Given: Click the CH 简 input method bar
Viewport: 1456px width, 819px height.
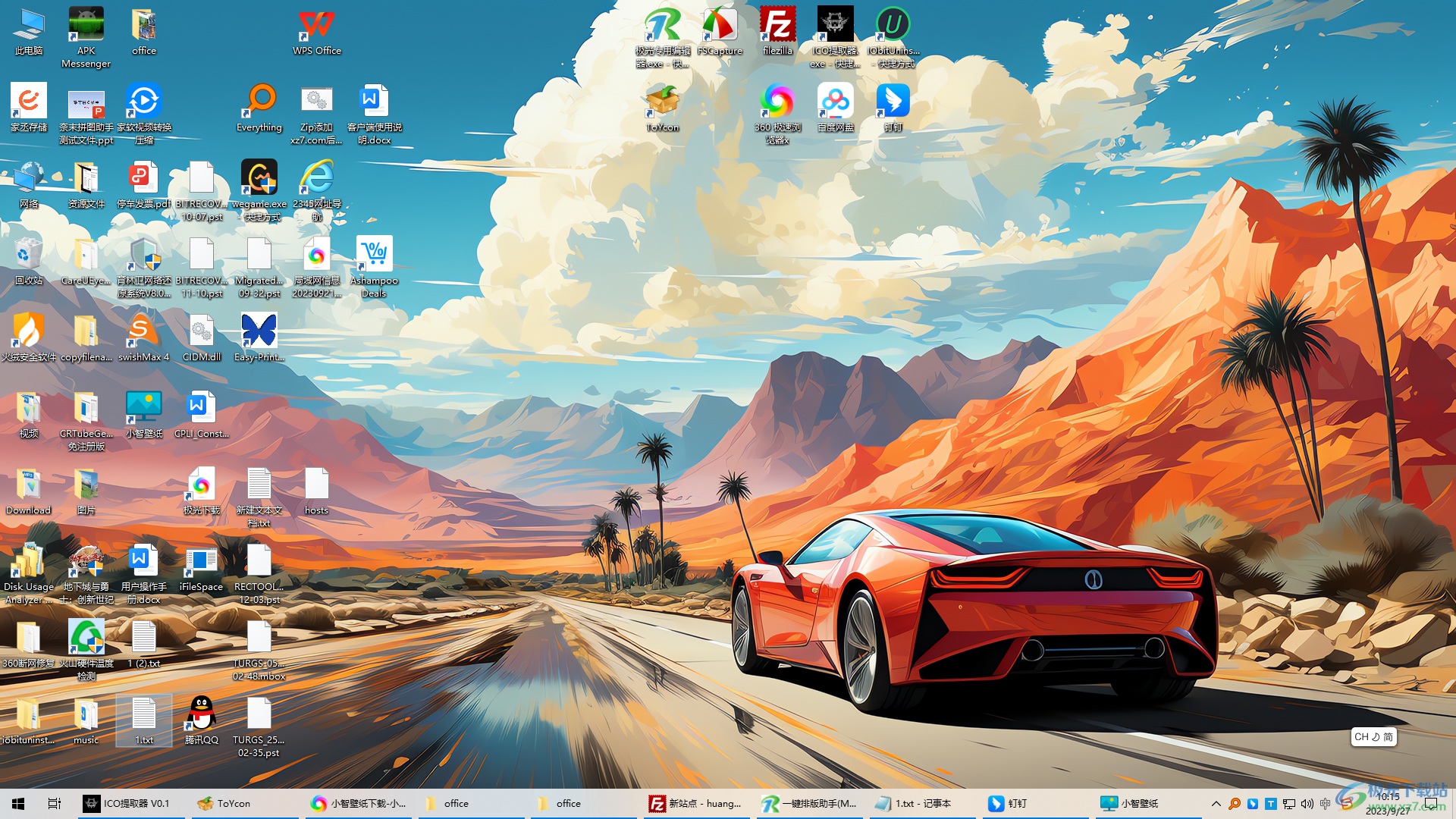Looking at the screenshot, I should click(1373, 736).
